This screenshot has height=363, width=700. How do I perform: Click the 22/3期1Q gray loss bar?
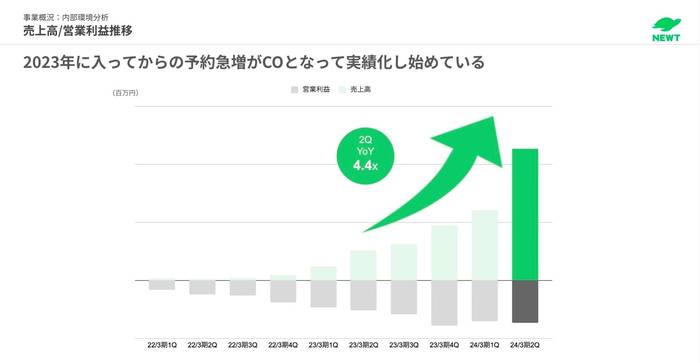(x=162, y=285)
